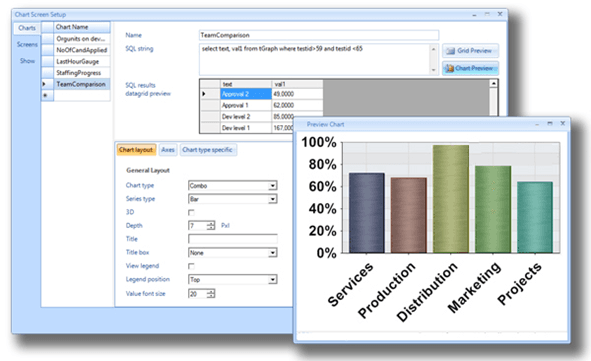Click the row selector arrow beside Approval 2
This screenshot has width=591, height=361.
tap(204, 94)
